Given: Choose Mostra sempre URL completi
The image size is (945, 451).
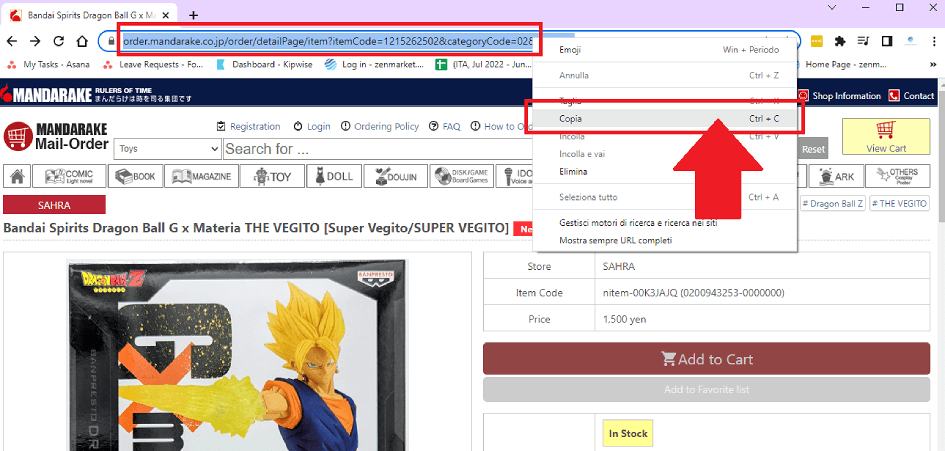Looking at the screenshot, I should point(665,241).
